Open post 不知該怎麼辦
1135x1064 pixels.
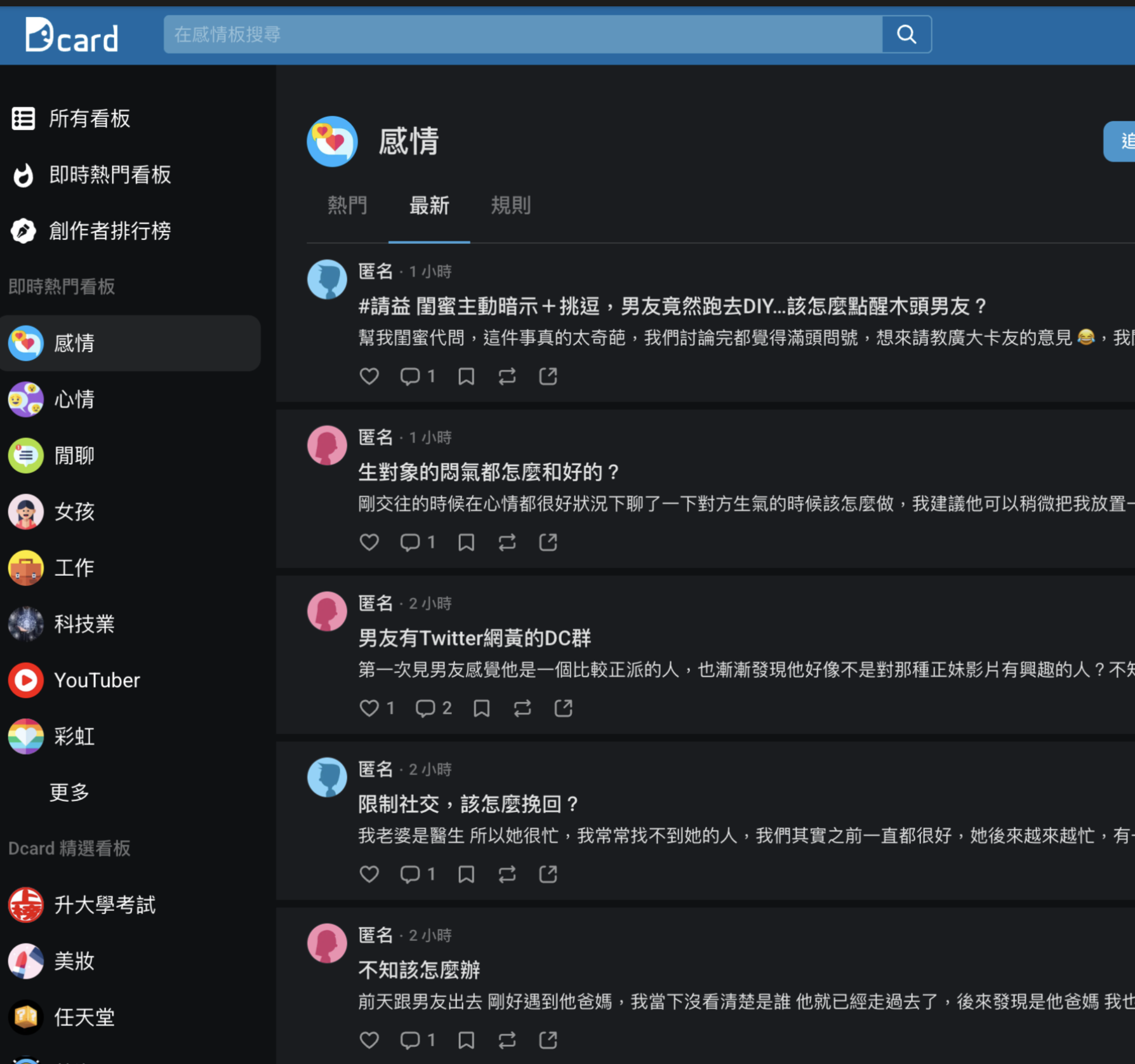click(x=419, y=970)
